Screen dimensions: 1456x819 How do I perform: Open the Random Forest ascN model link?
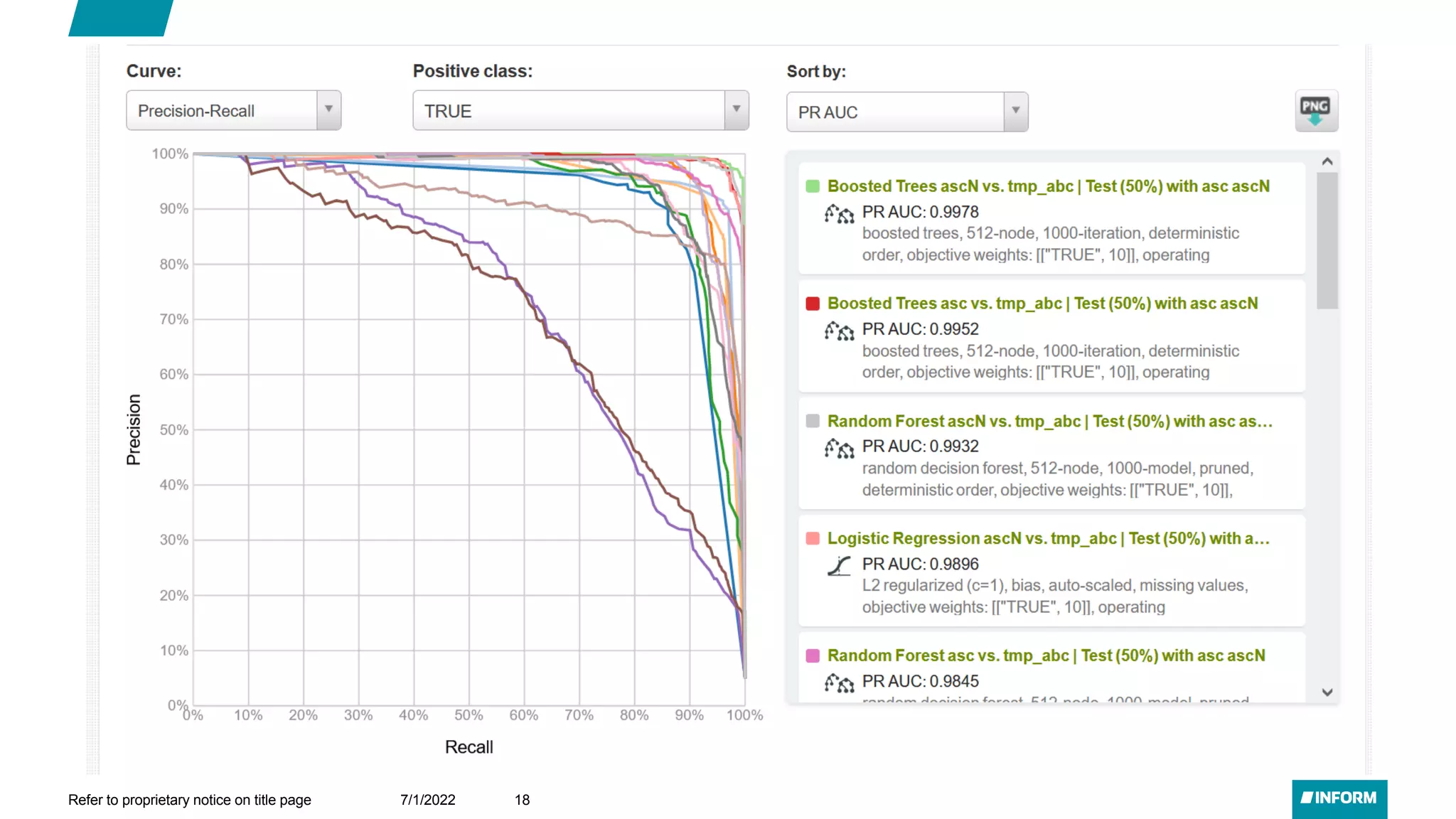pyautogui.click(x=1049, y=422)
